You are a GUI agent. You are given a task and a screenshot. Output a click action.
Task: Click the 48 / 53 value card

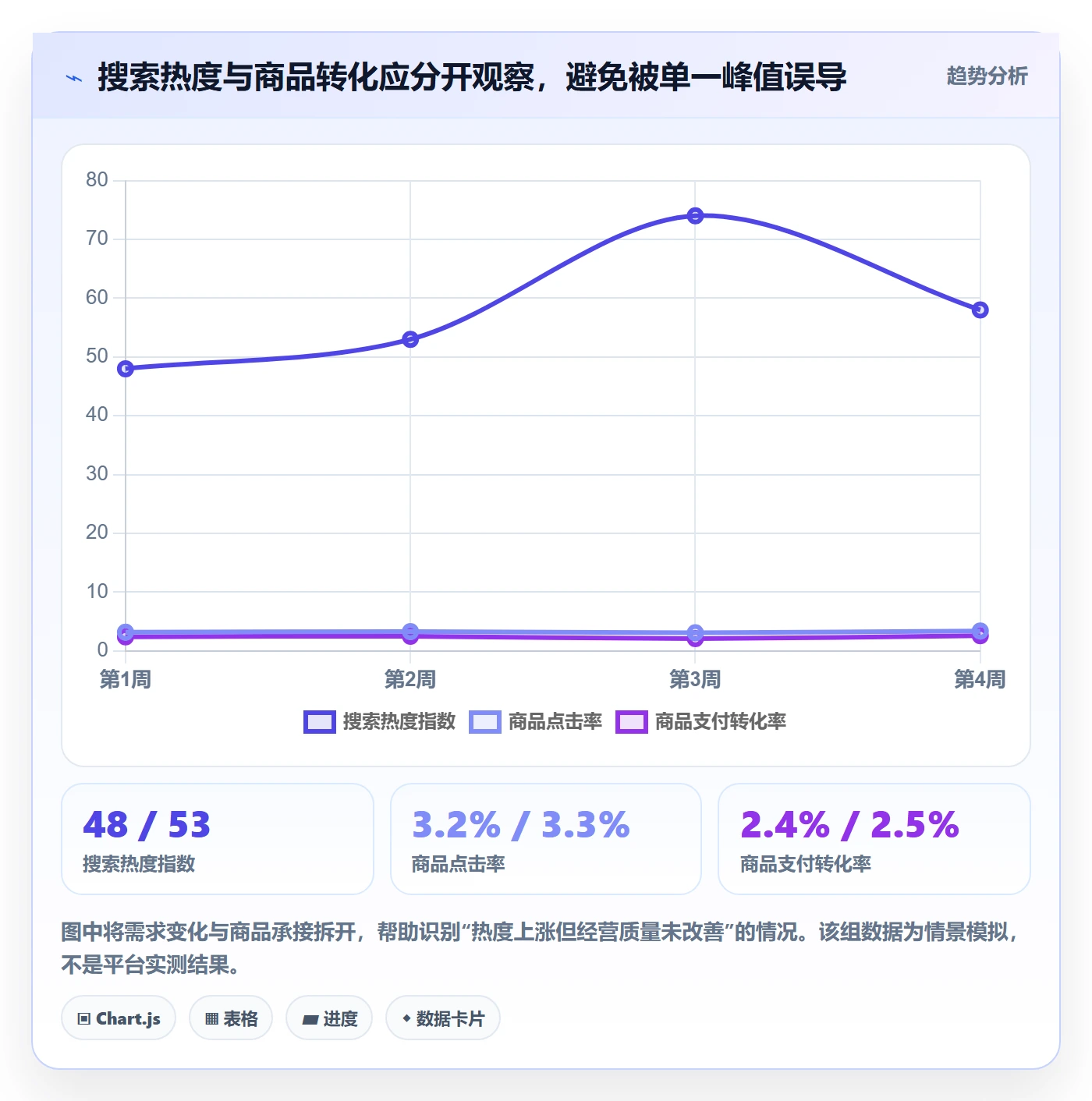tap(218, 839)
